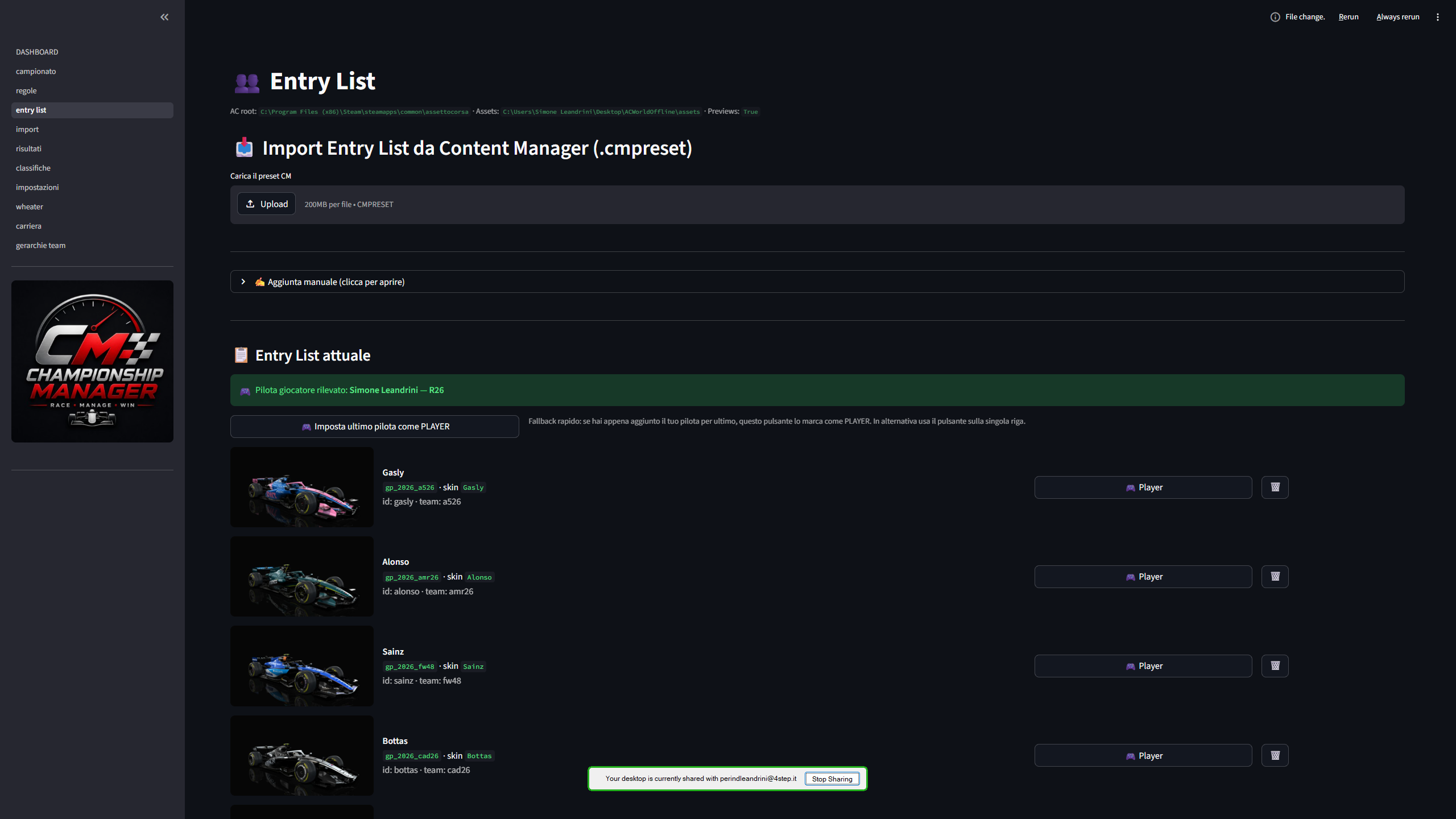The width and height of the screenshot is (1456, 819).
Task: Click the Bottas car preview thumbnail
Action: (302, 755)
